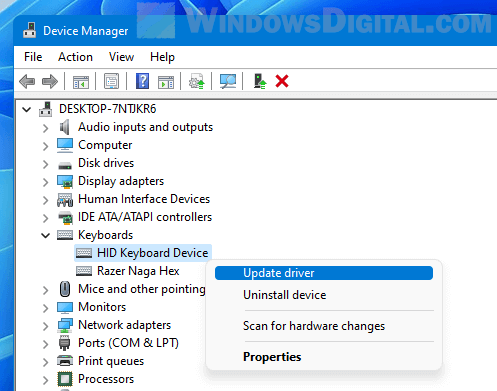Click the Mice and other pointing mouse icon
Viewport: 497px width, 391px height.
[x=65, y=289]
